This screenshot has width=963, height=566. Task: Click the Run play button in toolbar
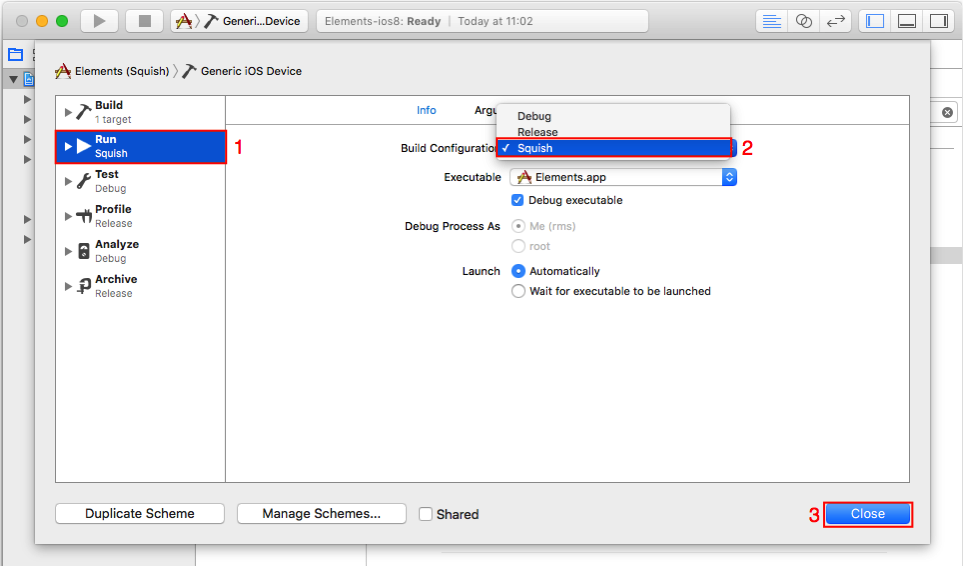tap(99, 21)
